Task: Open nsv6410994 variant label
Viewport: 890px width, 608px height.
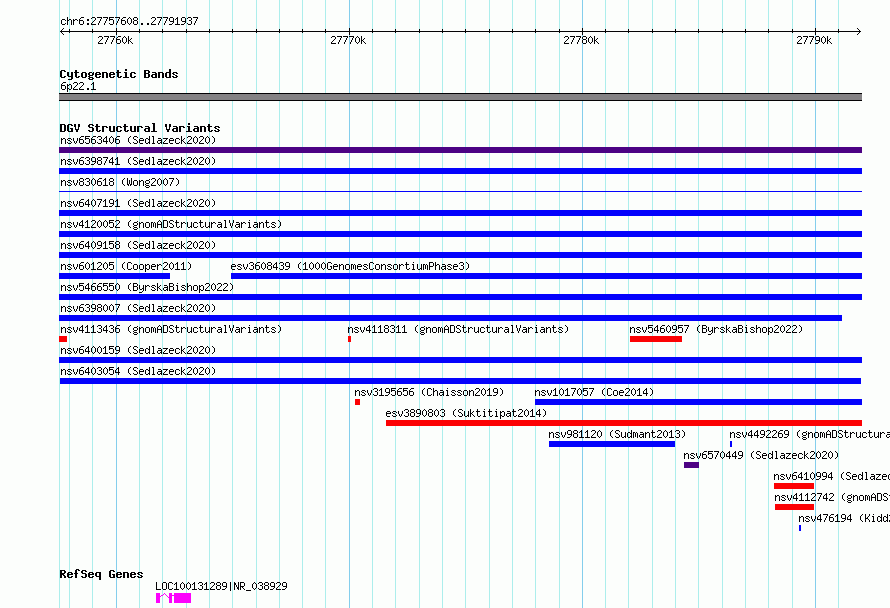Action: coord(832,476)
